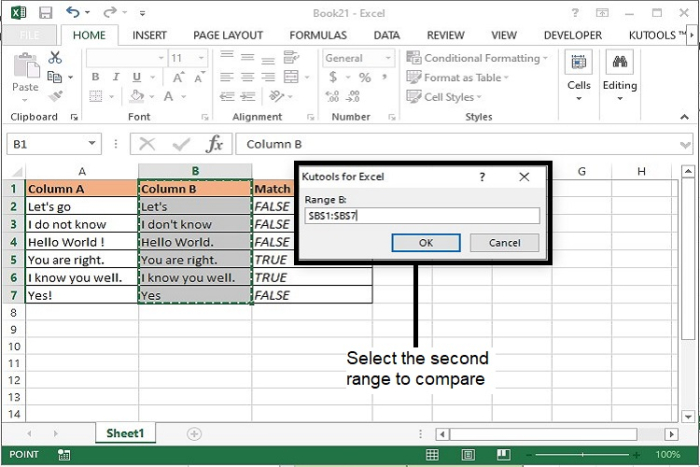Select the Sheet1 tab
The image size is (700, 467).
pyautogui.click(x=125, y=433)
